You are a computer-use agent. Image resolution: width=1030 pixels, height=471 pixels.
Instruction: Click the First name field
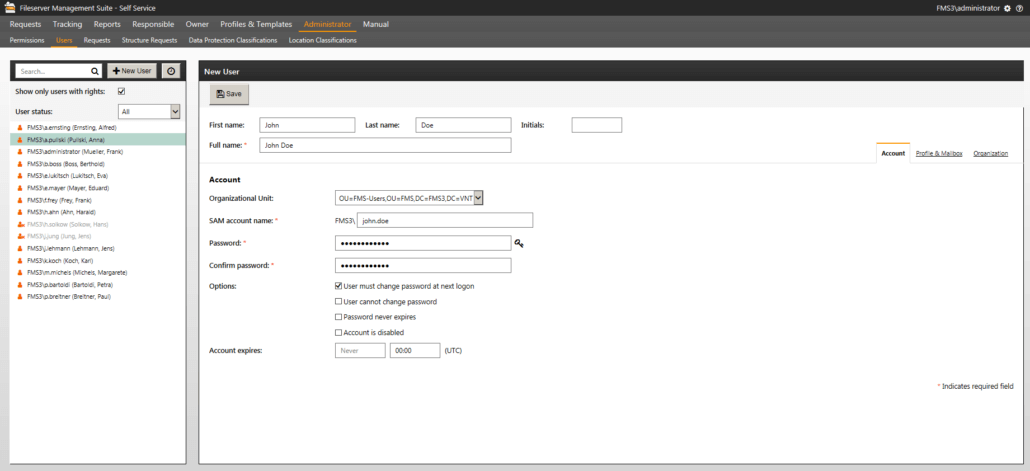coord(307,125)
